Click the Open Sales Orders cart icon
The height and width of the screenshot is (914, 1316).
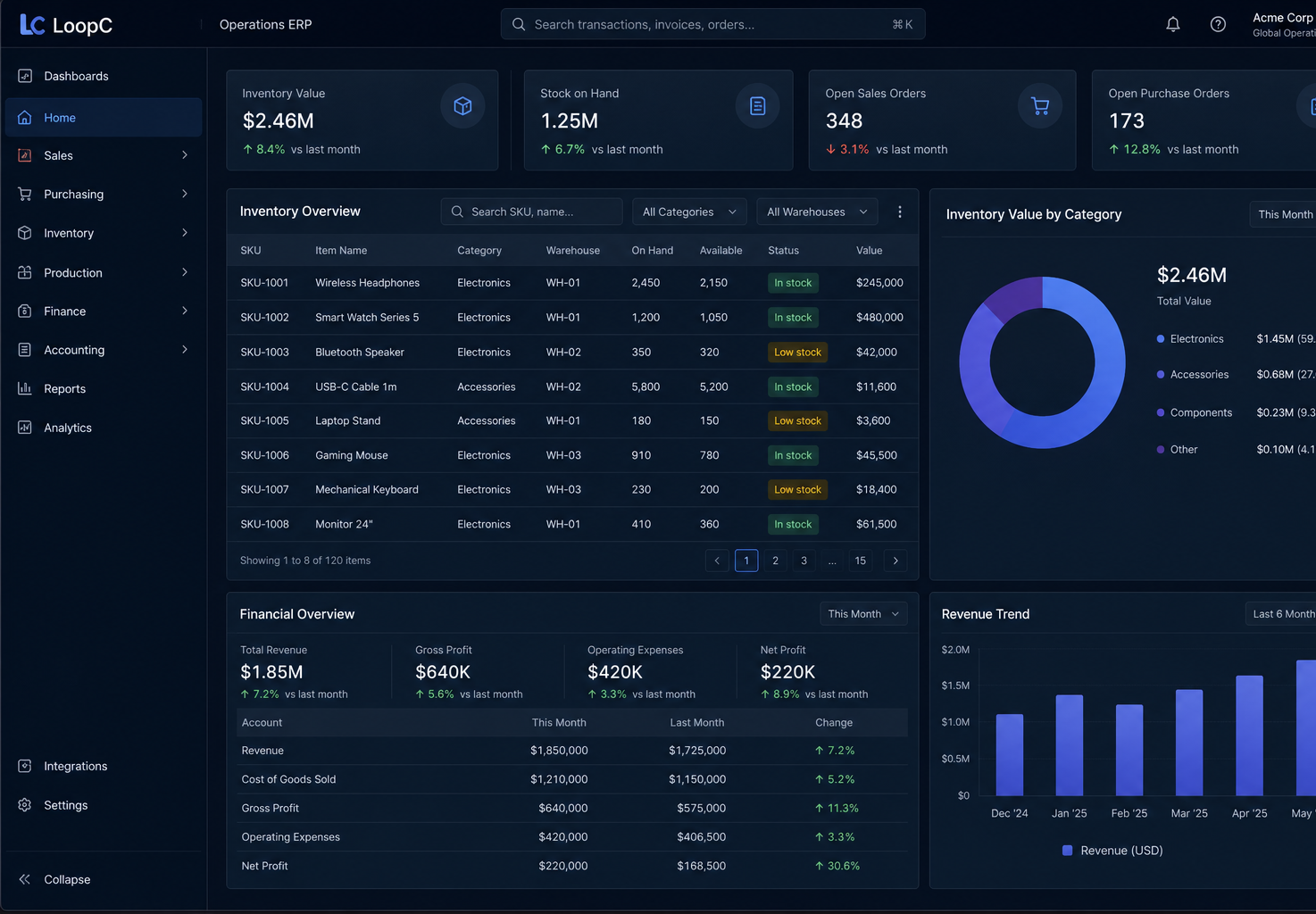pos(1040,106)
